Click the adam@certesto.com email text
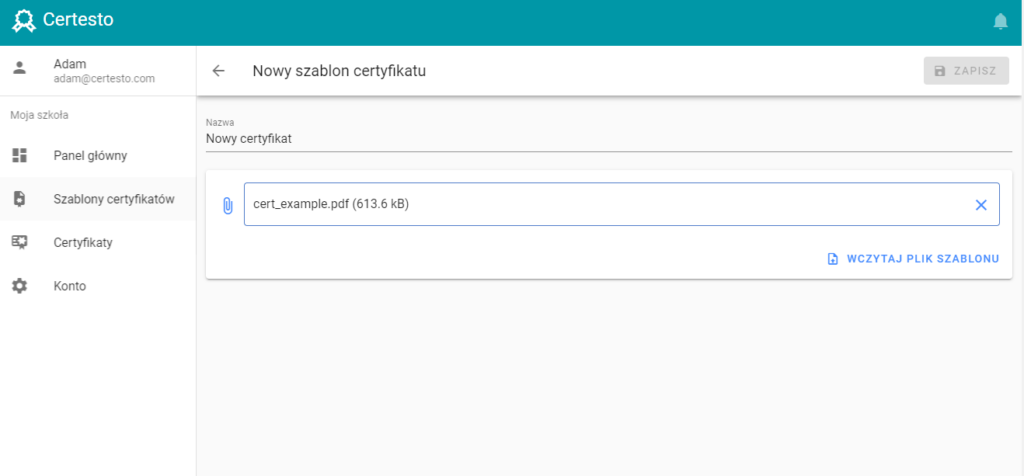1024x476 pixels. 104,78
